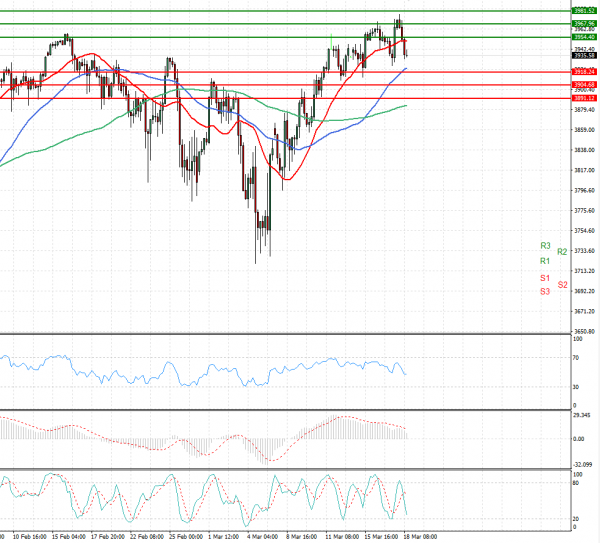Click the 3713.20 price axis value

click(x=584, y=271)
